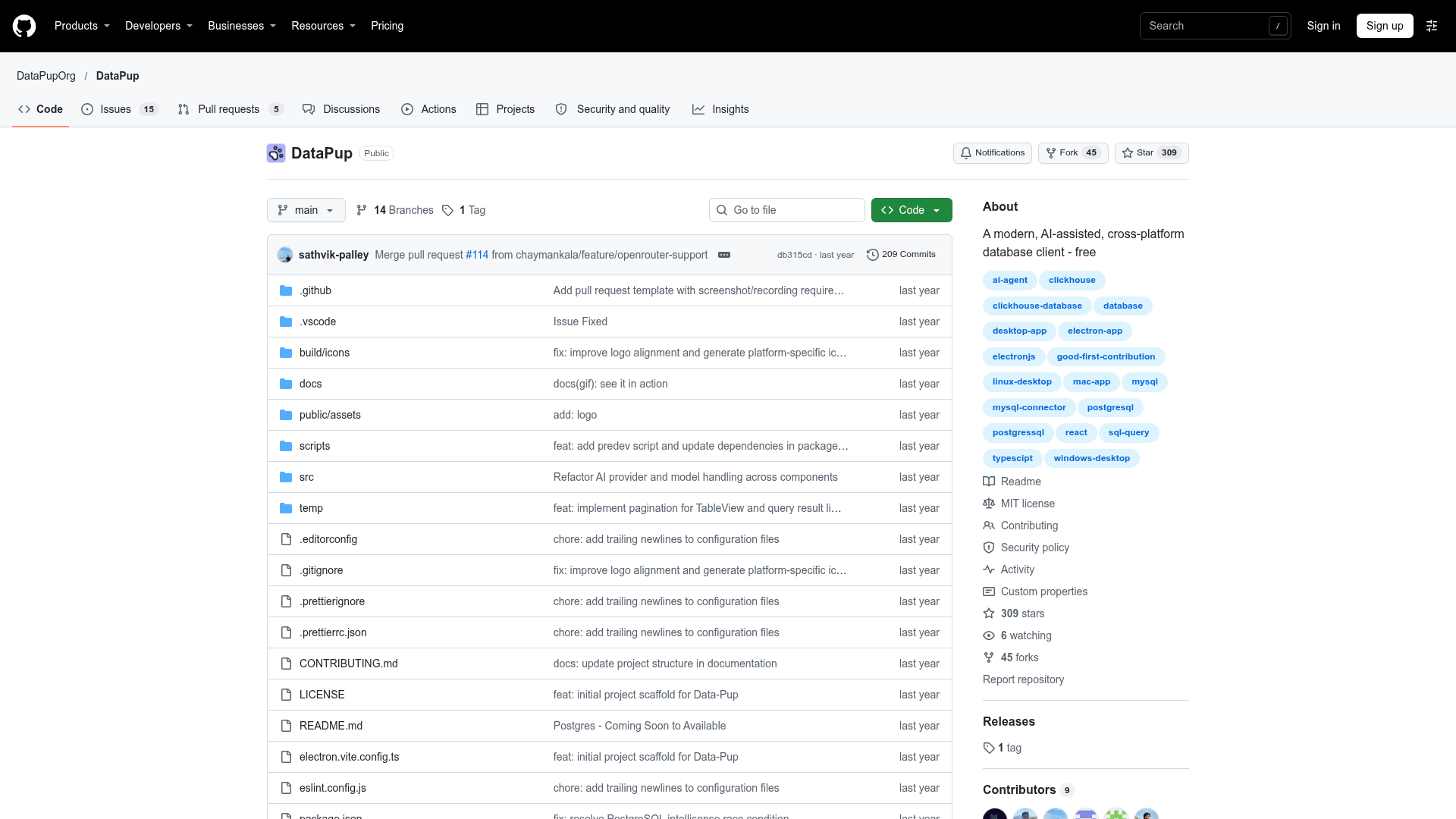
Task: Open sathvik-palley's avatar
Action: point(285,255)
